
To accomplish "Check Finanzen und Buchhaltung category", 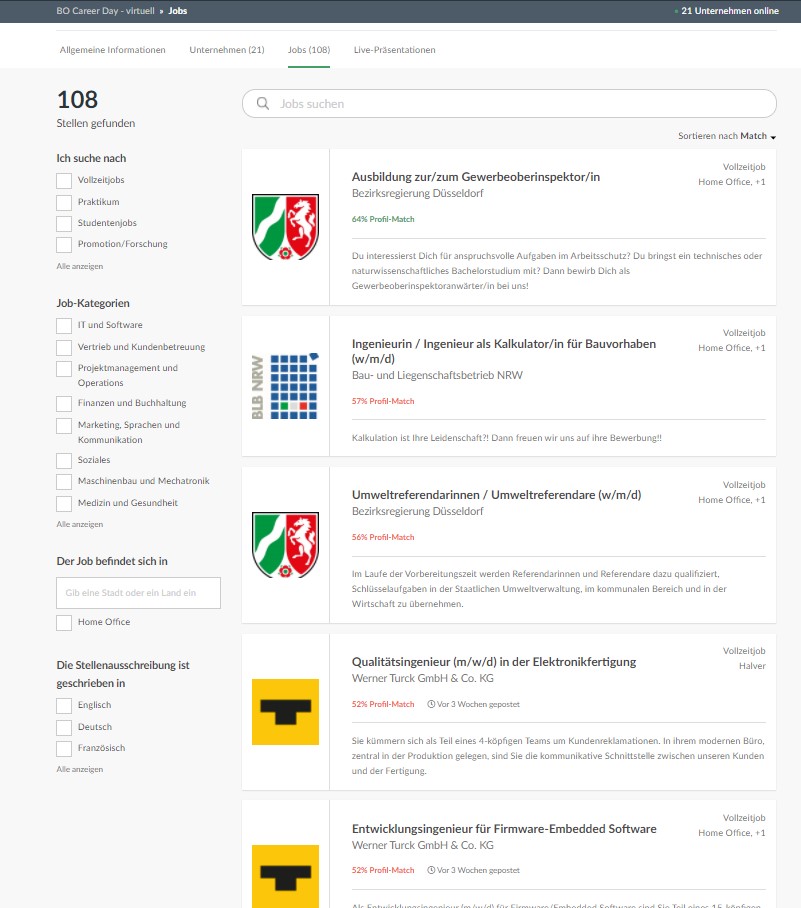I will pyautogui.click(x=64, y=404).
